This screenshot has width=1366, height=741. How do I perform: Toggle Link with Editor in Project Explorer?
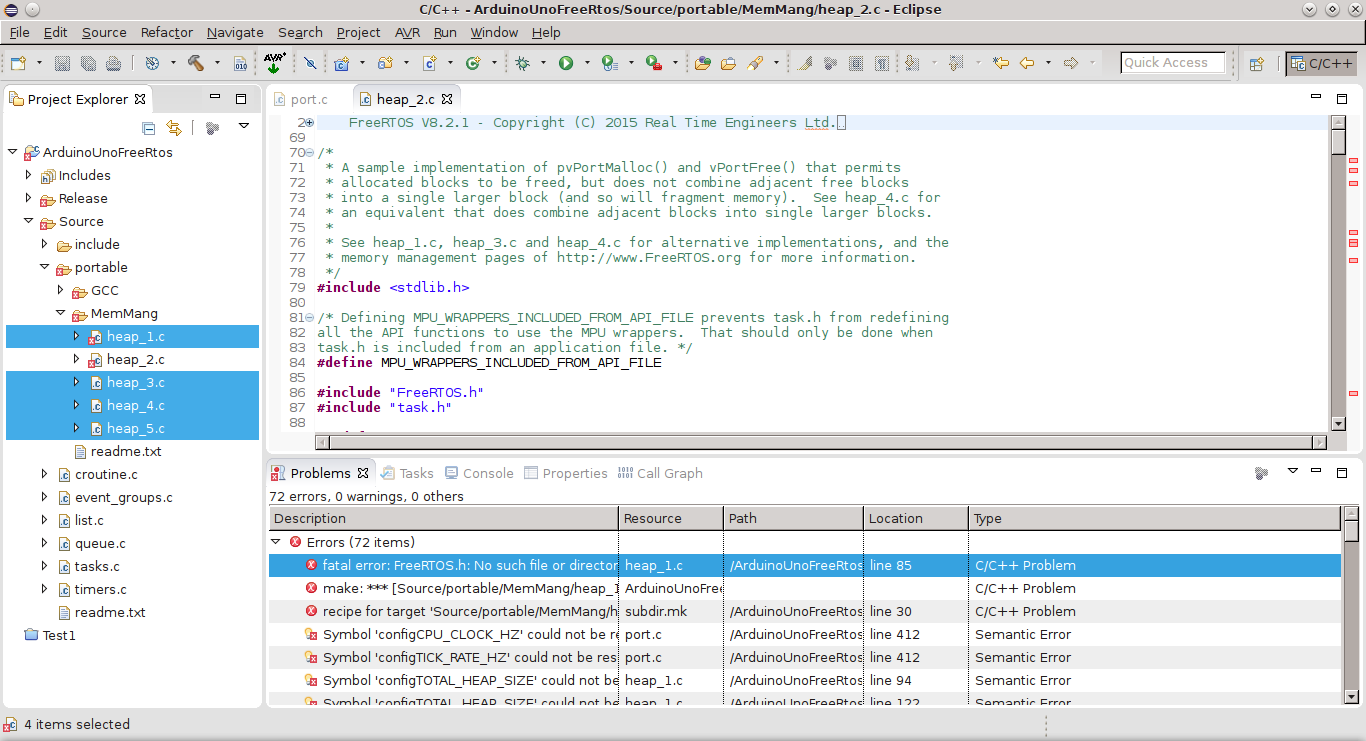pyautogui.click(x=174, y=128)
